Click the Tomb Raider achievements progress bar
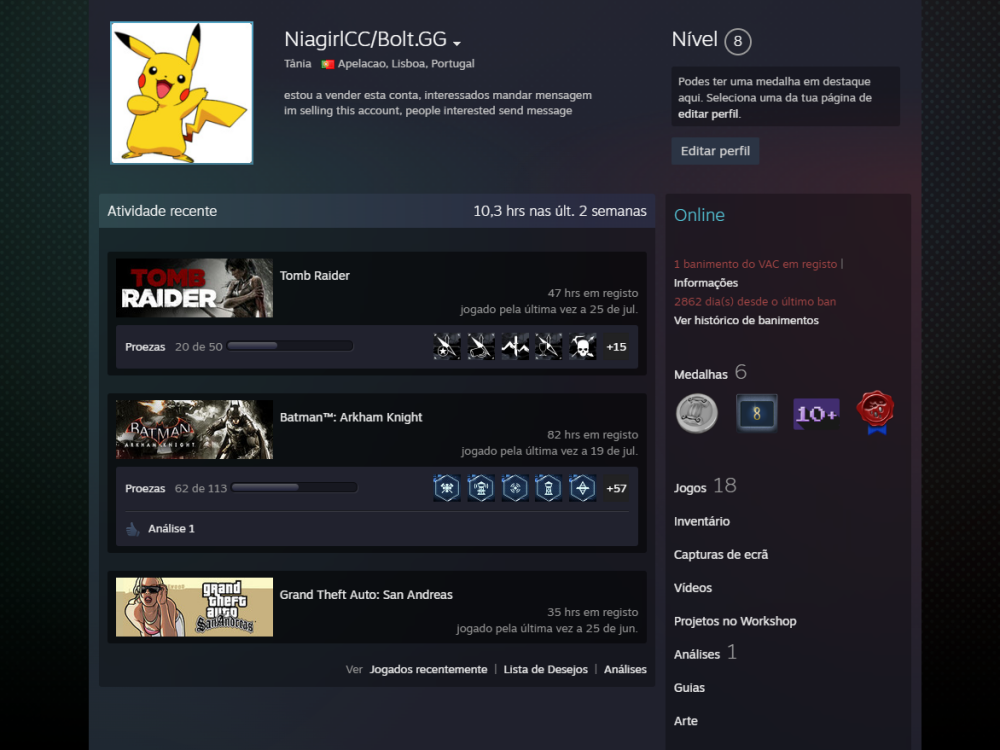Image resolution: width=1000 pixels, height=750 pixels. click(x=290, y=347)
